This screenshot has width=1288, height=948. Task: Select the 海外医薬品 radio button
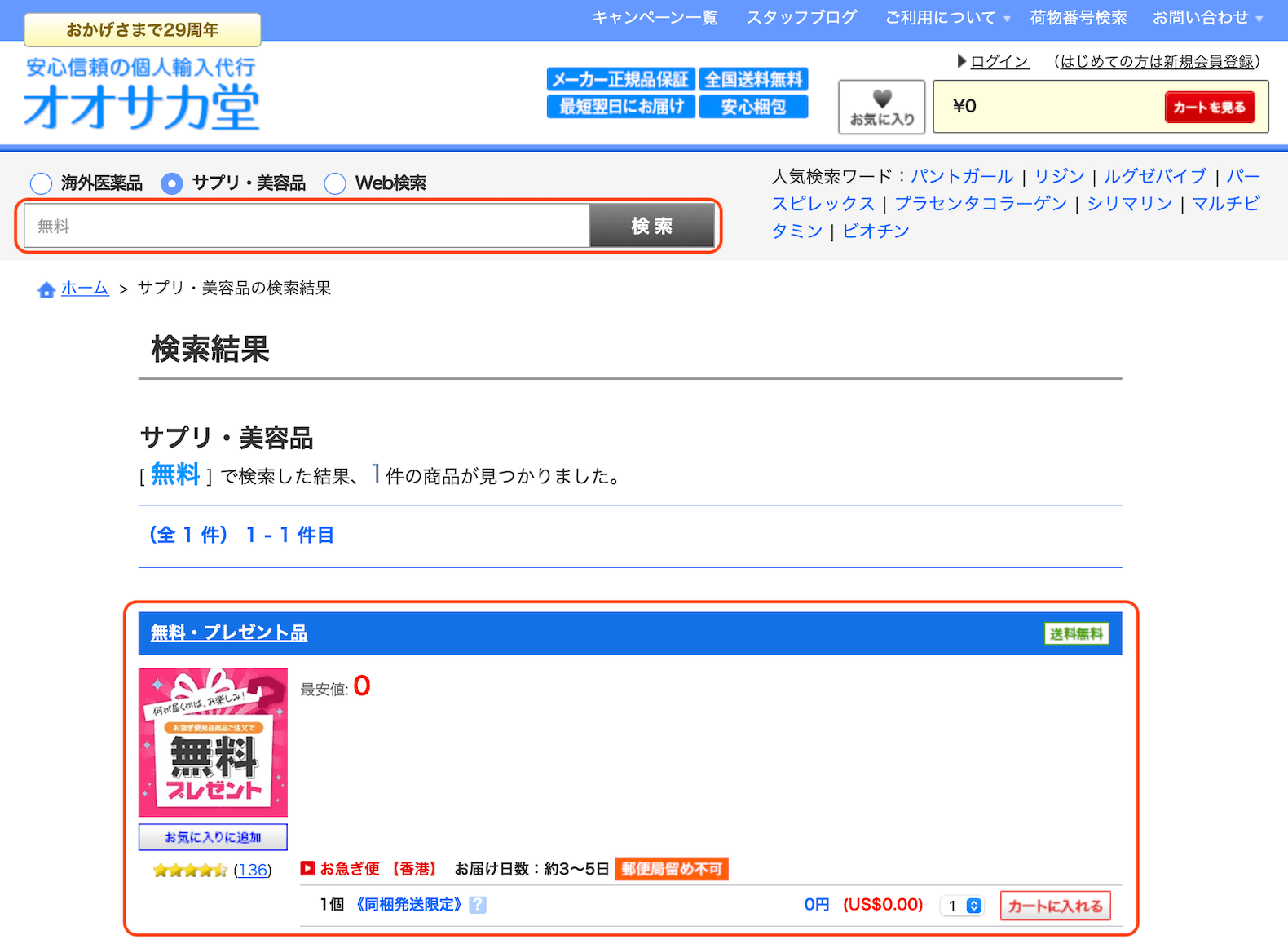41,183
